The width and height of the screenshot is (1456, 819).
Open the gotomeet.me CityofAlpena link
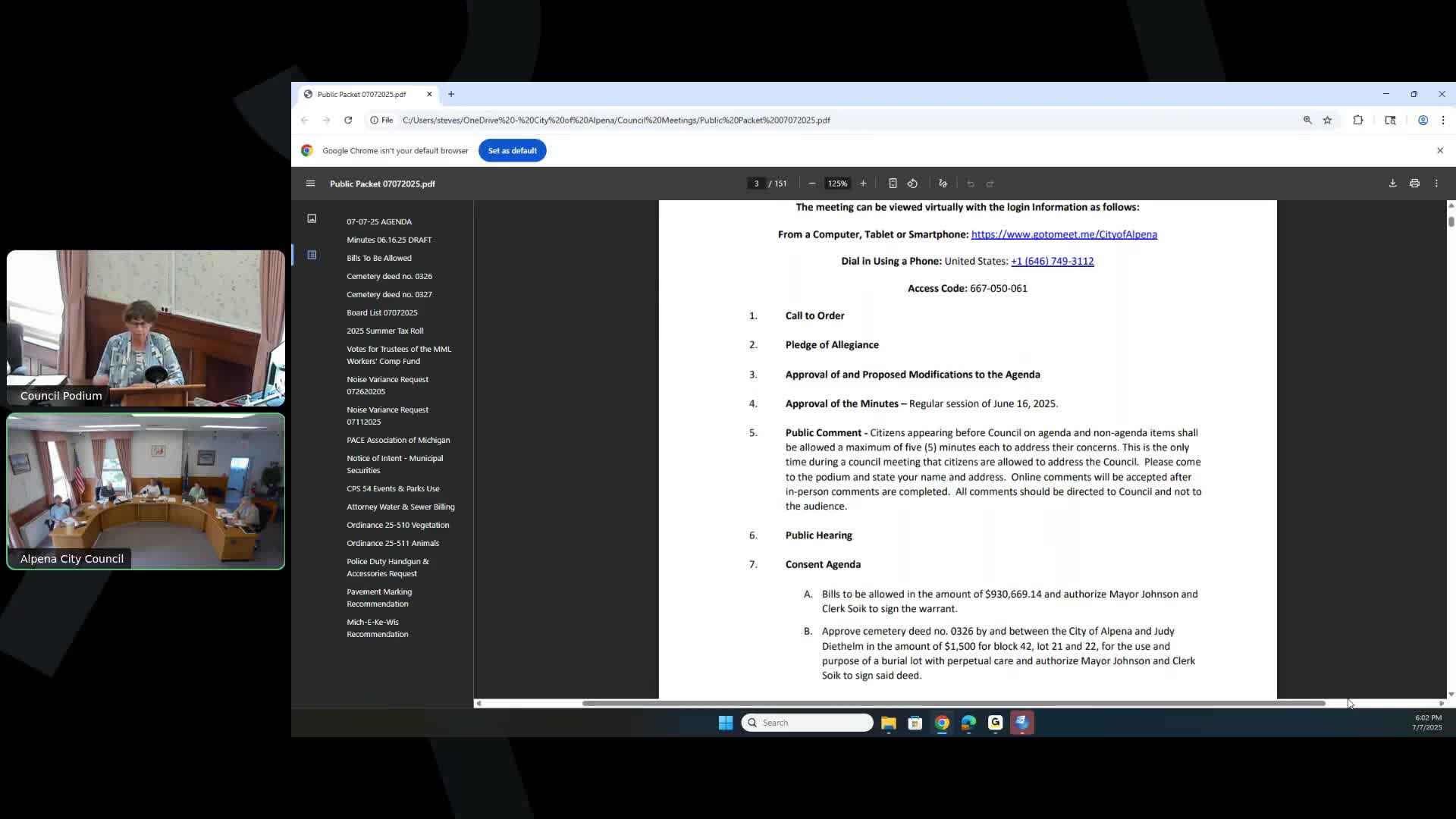click(x=1064, y=234)
